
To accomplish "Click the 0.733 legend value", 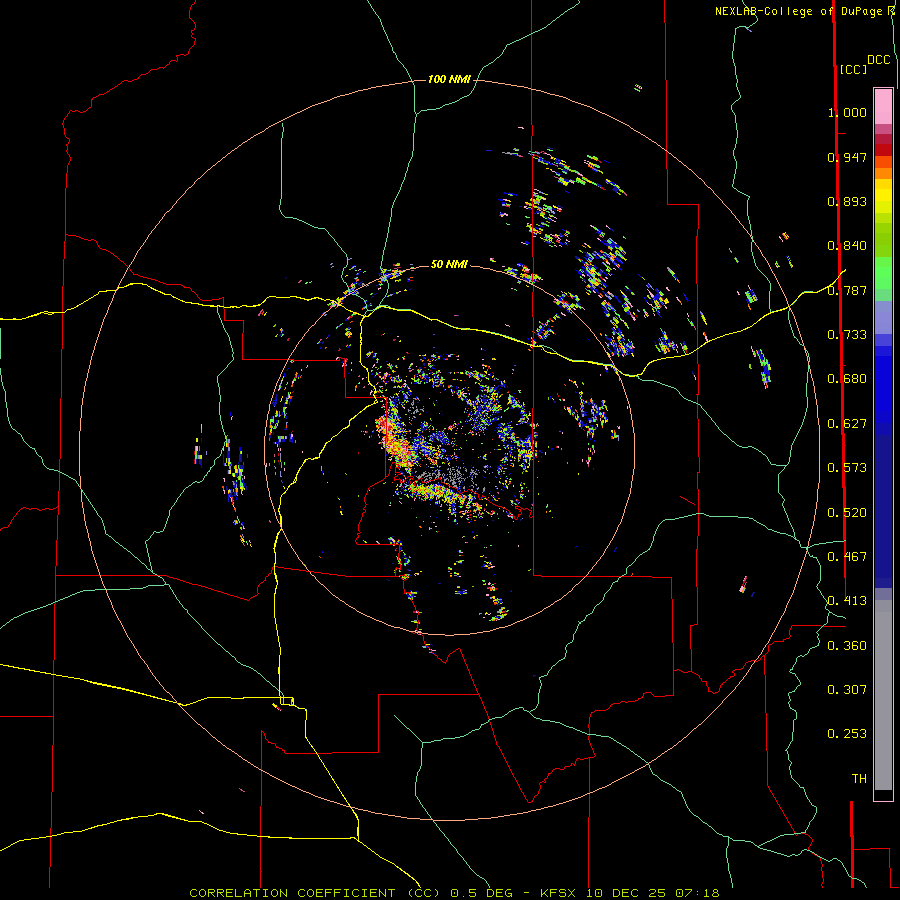I will point(847,335).
